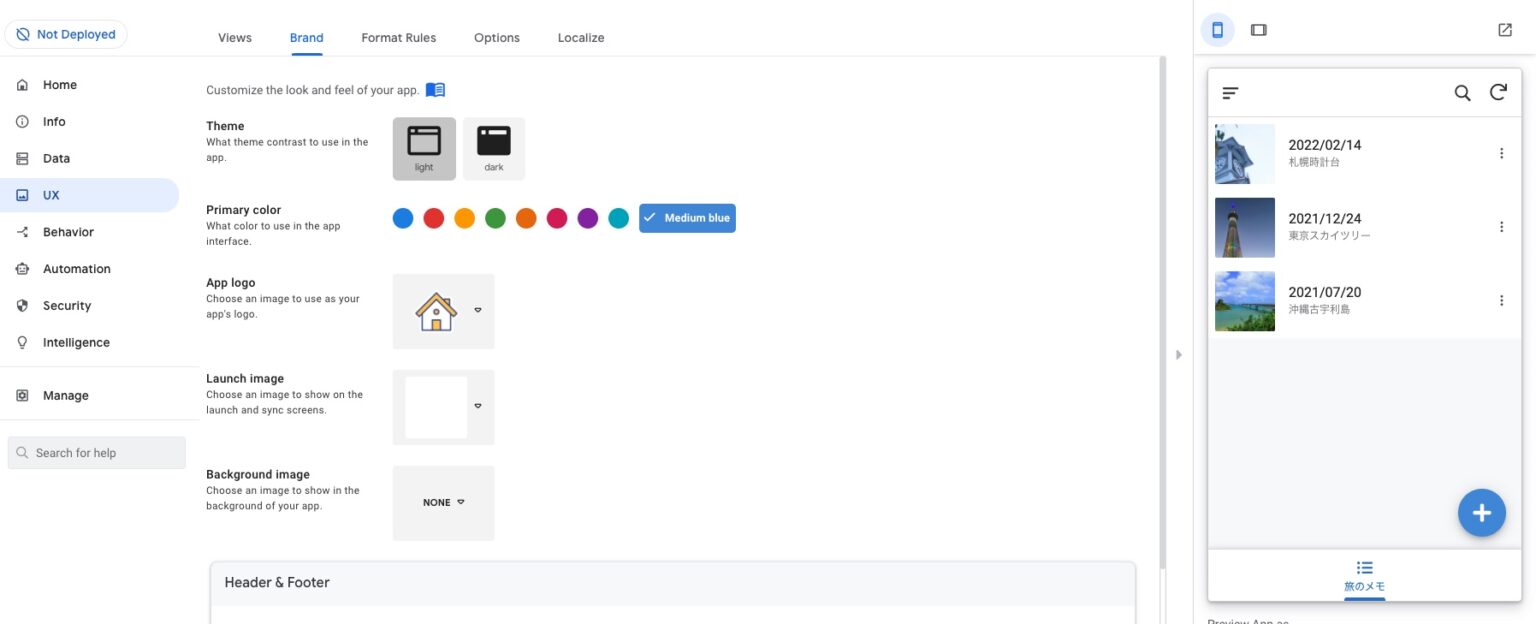Screen dimensions: 1536x624
Task: Open the Localize tab
Action: coord(581,37)
